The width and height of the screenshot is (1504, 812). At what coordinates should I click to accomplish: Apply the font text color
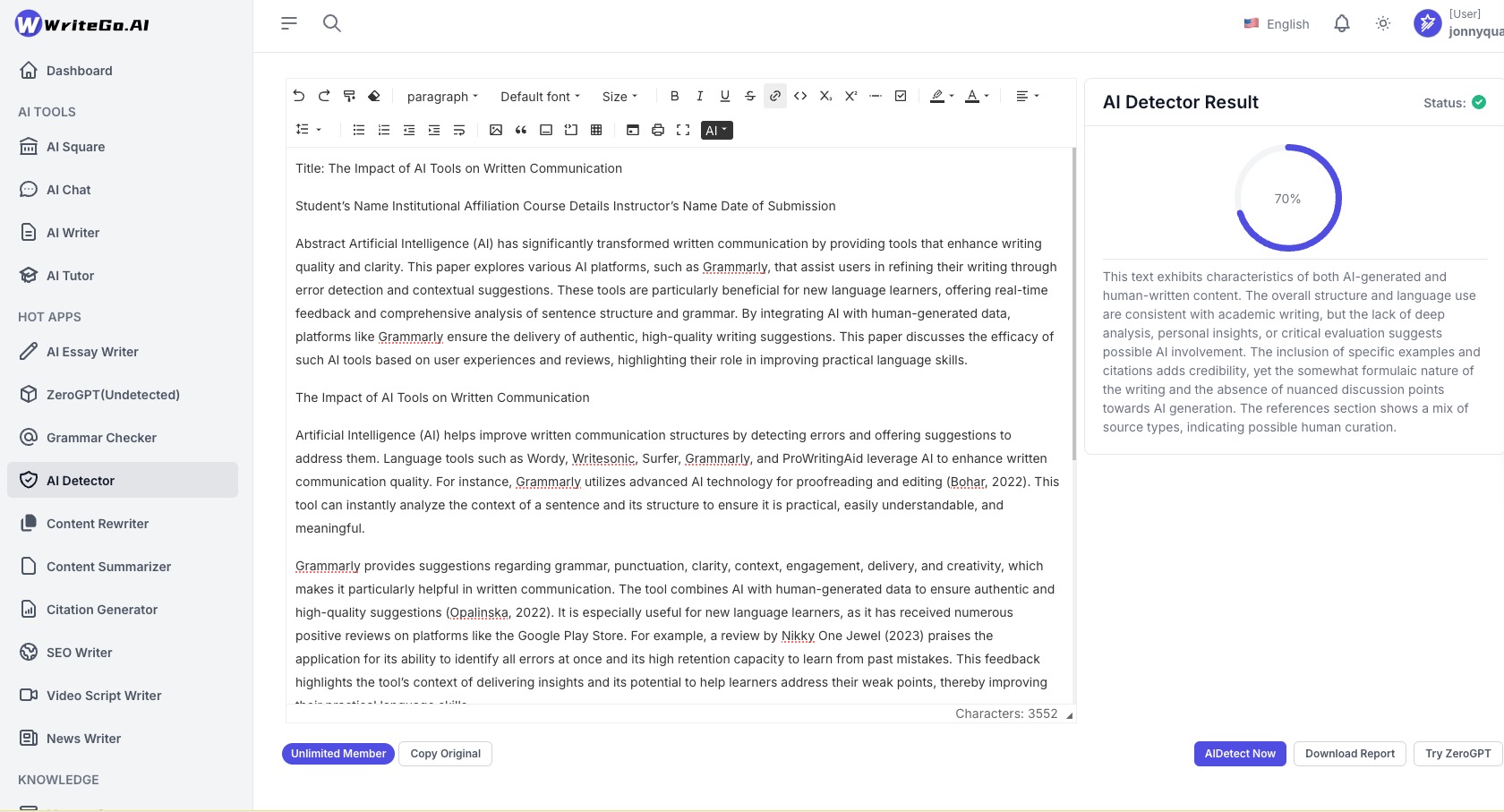coord(972,96)
